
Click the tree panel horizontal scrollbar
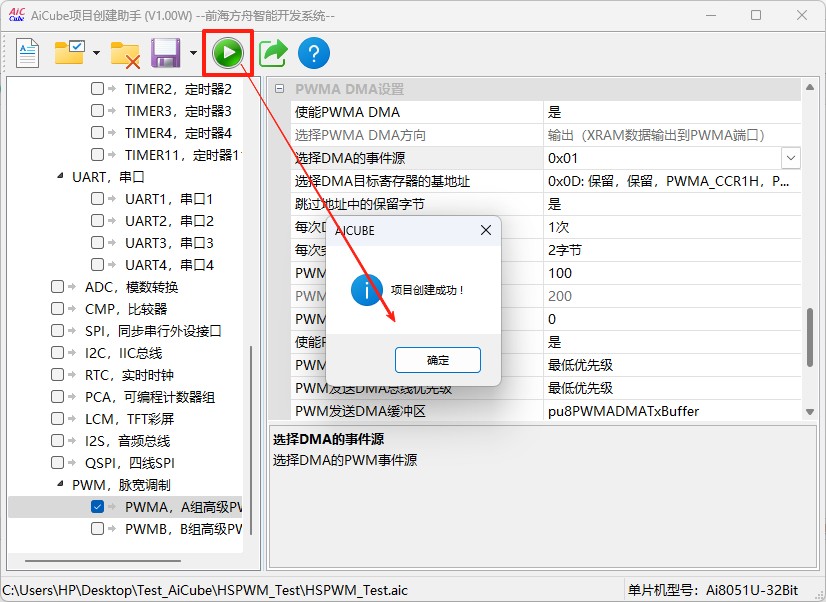[x=103, y=561]
